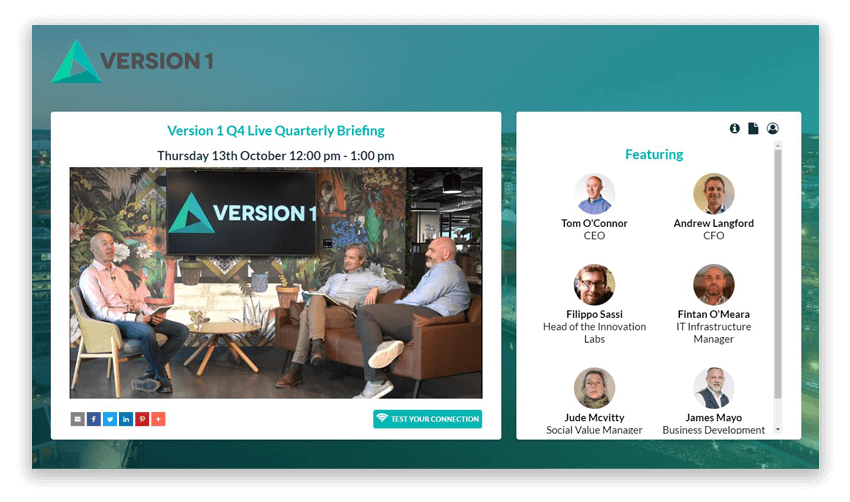850x502 pixels.
Task: Select Tom O'Connor's profile photo
Action: tap(594, 194)
